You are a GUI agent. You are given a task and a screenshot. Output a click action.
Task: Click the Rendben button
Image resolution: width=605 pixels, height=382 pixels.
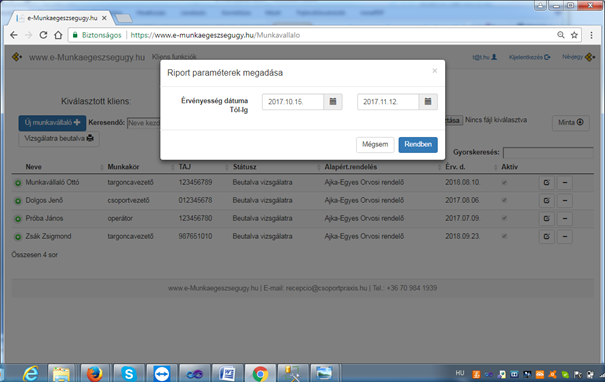(x=418, y=145)
